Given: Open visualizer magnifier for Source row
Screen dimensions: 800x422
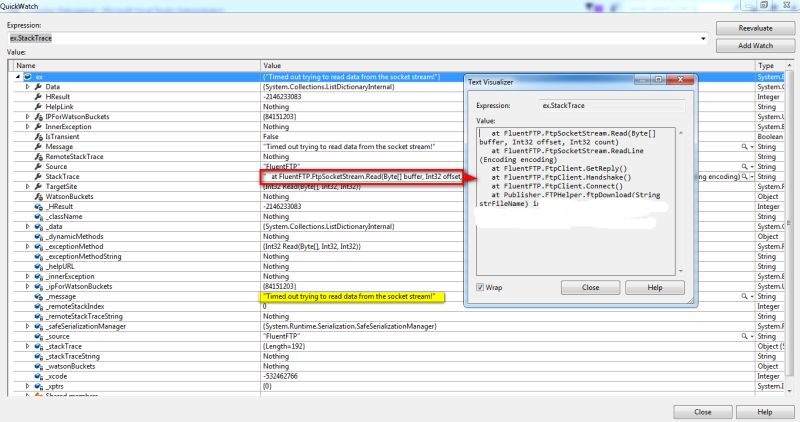Looking at the screenshot, I should (x=744, y=166).
